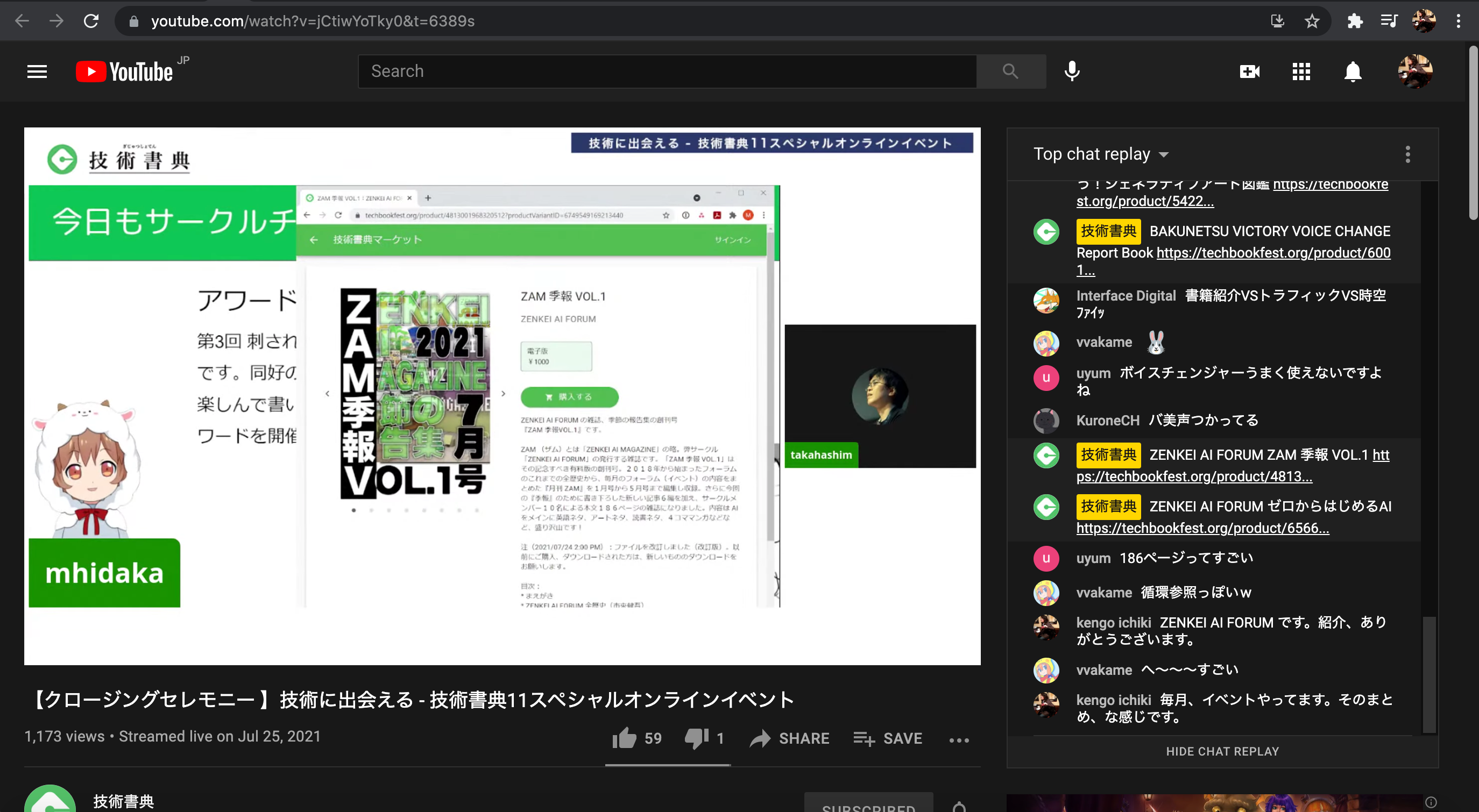Screen dimensions: 1479x812
Task: Search with voice microphone icon
Action: click(x=1072, y=71)
